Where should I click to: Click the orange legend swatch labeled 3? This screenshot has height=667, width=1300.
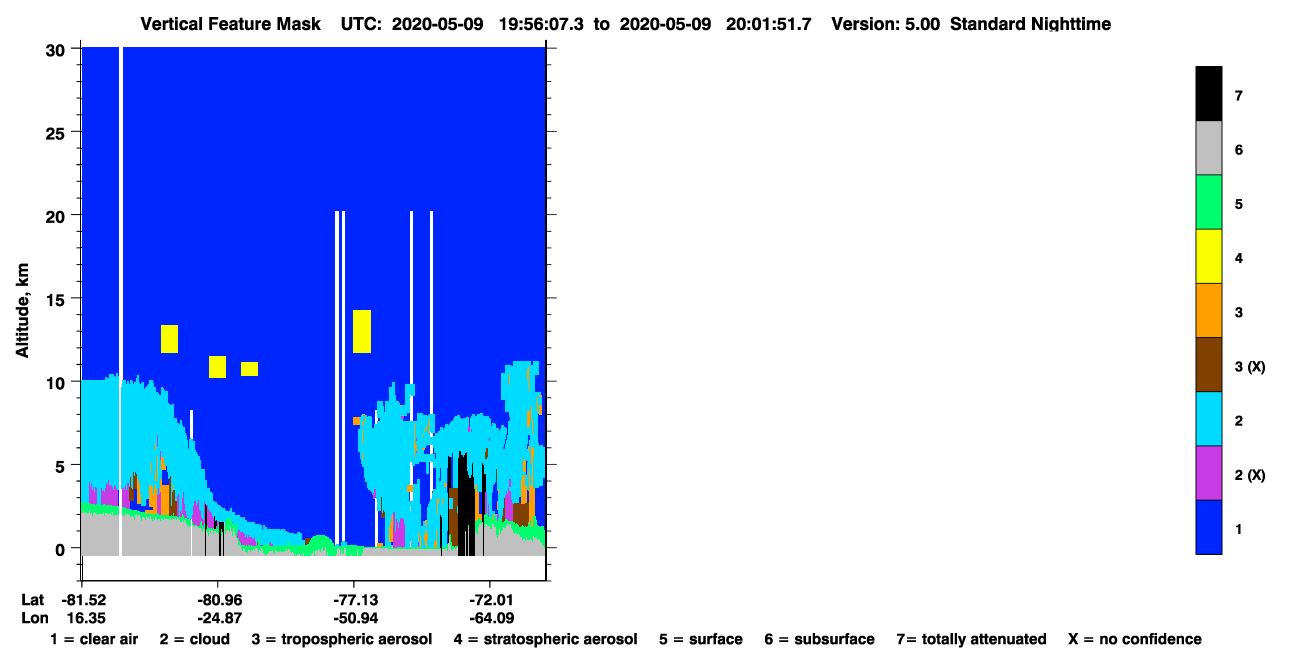point(1208,310)
